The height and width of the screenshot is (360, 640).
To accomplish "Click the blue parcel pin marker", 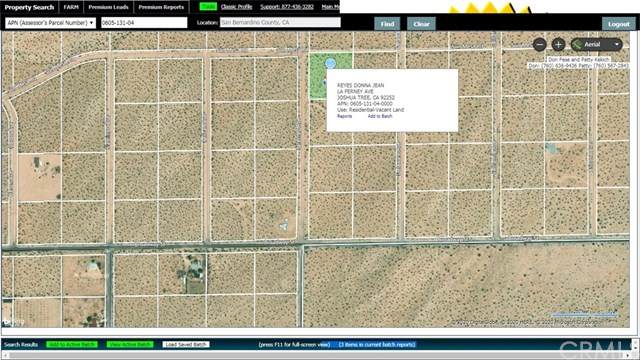I will (330, 63).
